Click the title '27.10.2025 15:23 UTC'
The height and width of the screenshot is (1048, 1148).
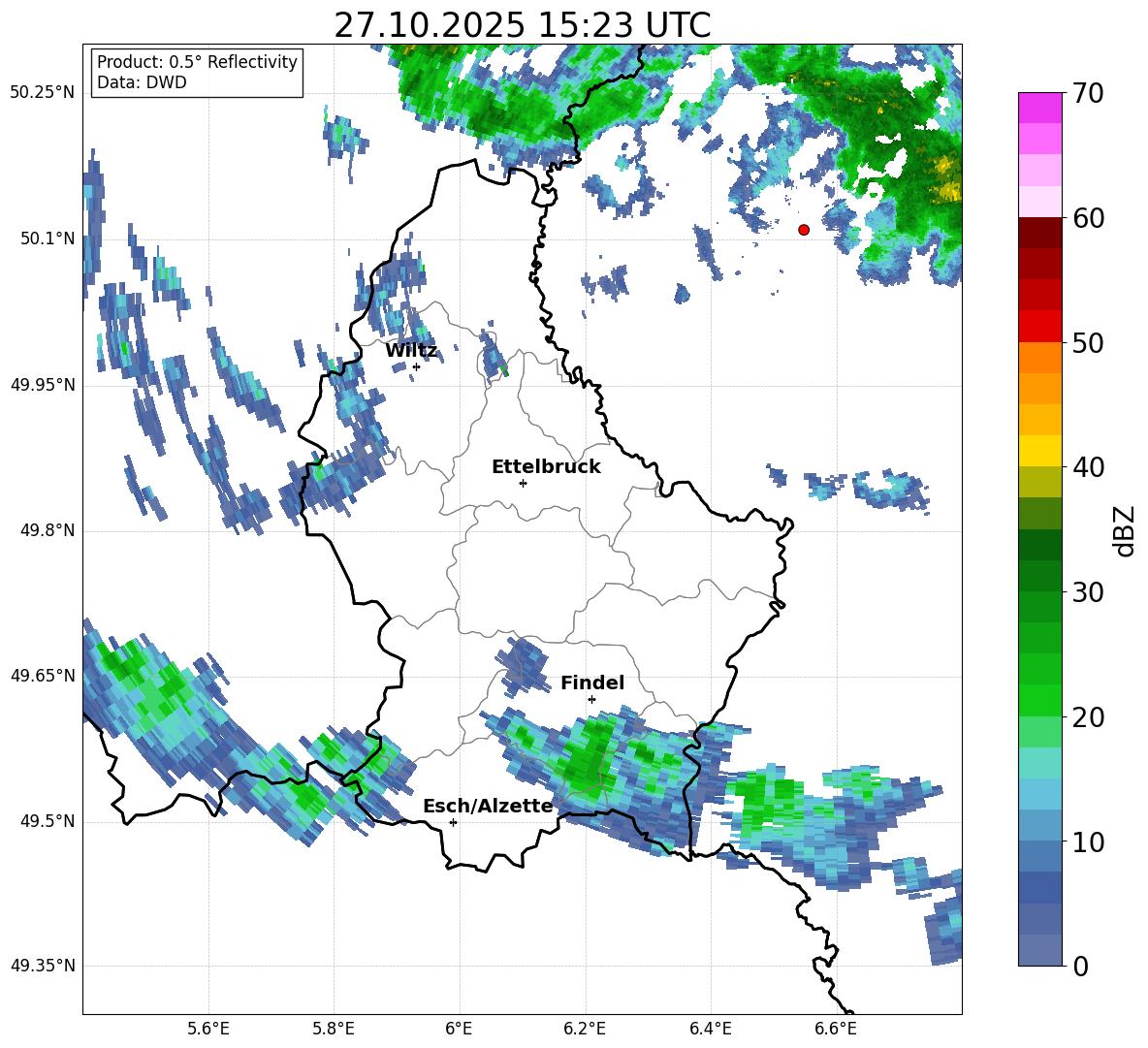click(x=522, y=25)
